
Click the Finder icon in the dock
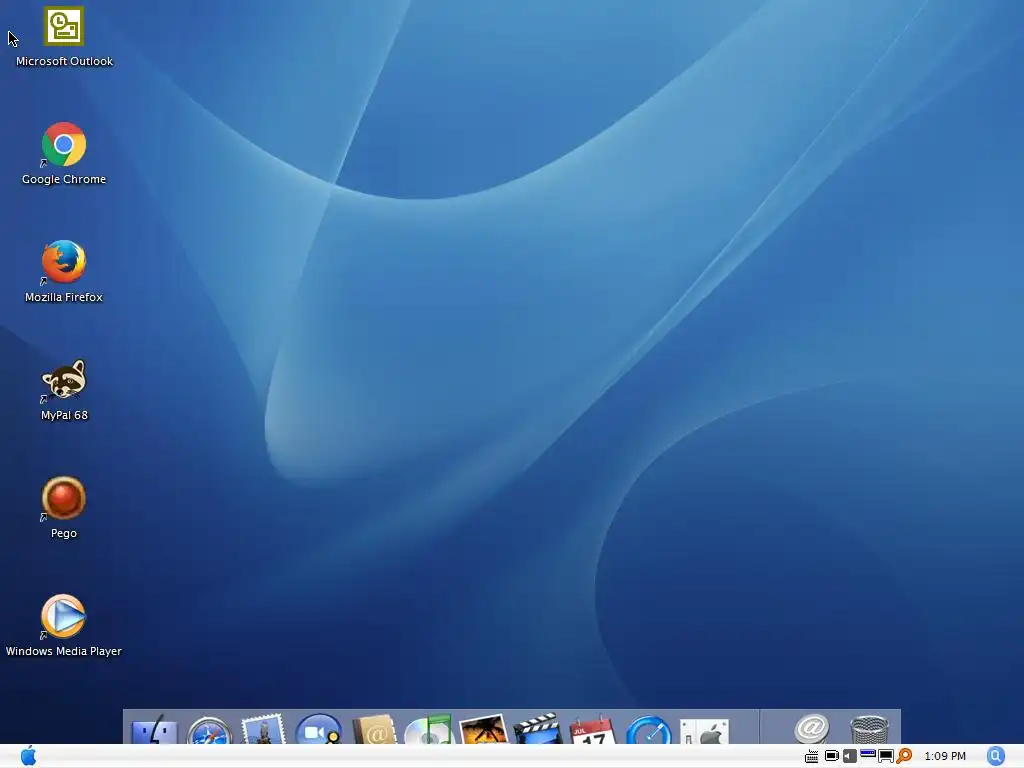[x=154, y=730]
